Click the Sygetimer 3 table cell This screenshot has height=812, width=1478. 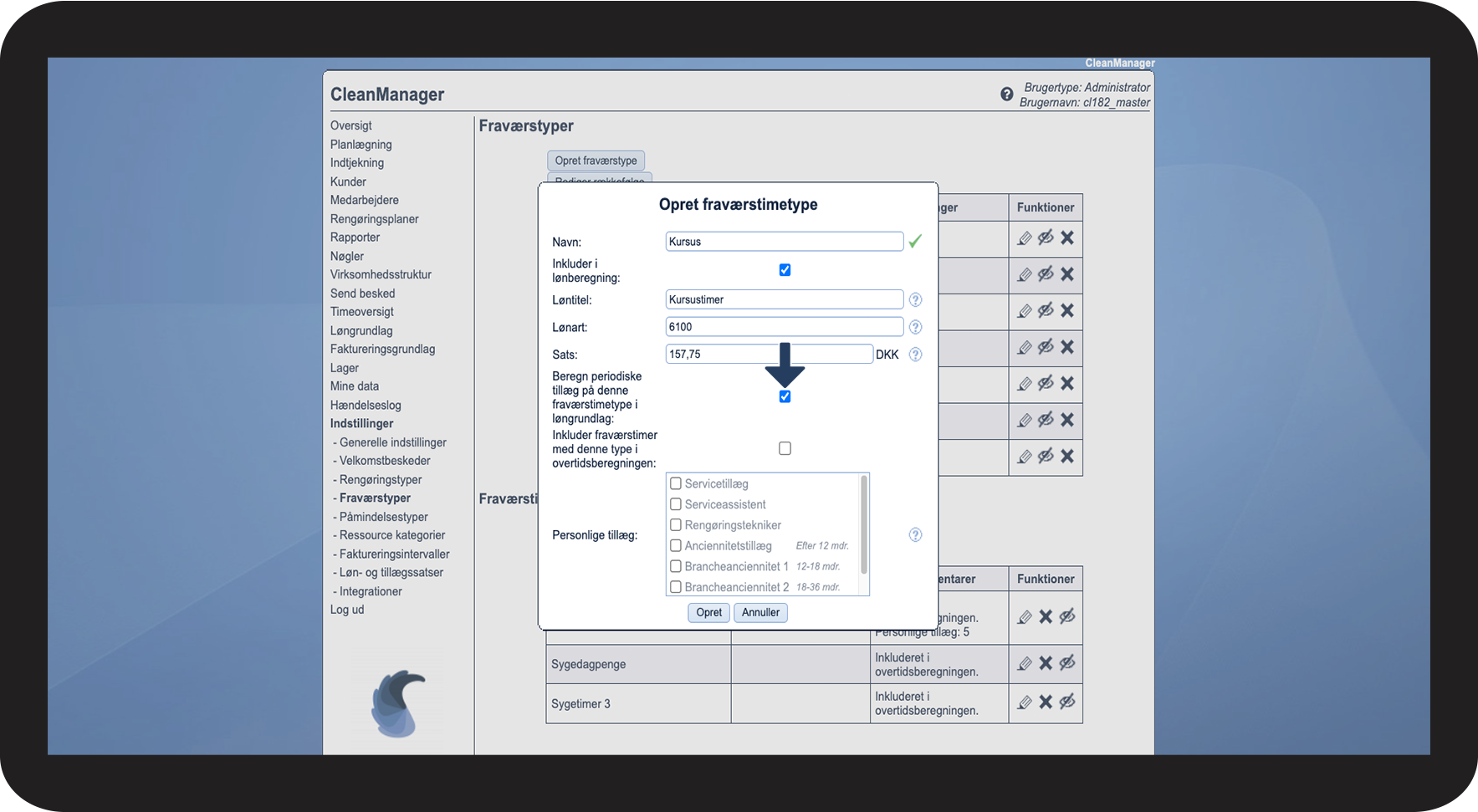pos(638,703)
